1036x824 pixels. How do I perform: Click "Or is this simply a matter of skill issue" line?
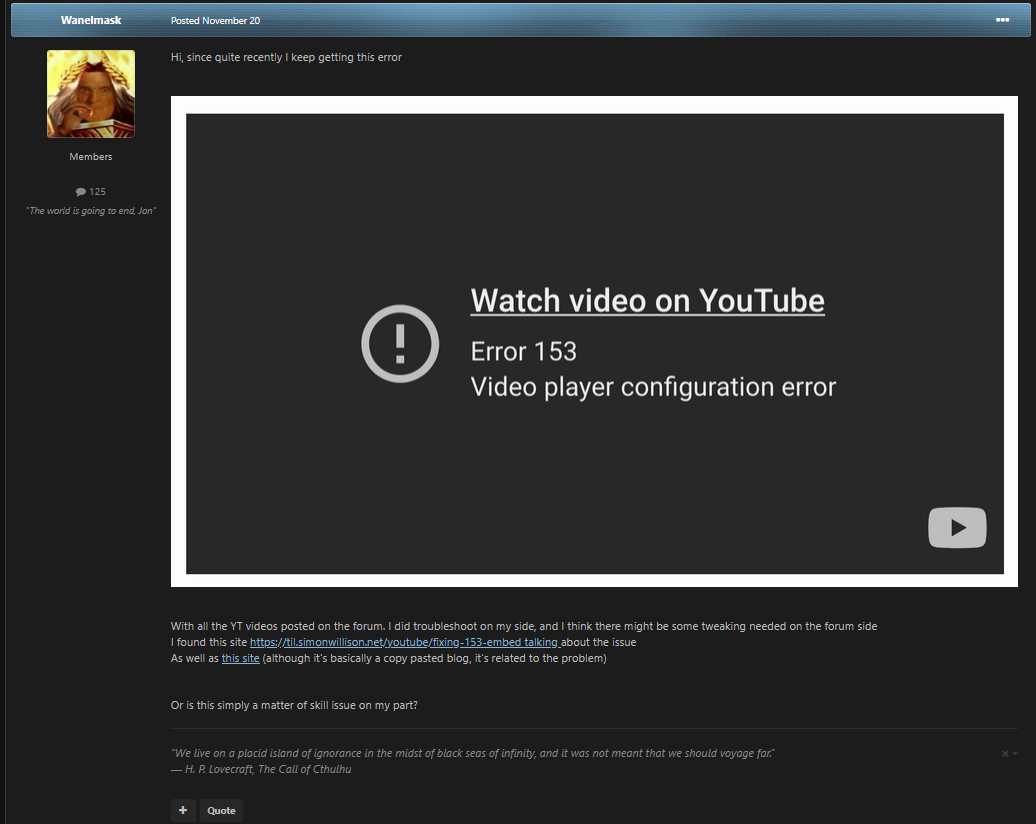point(294,705)
